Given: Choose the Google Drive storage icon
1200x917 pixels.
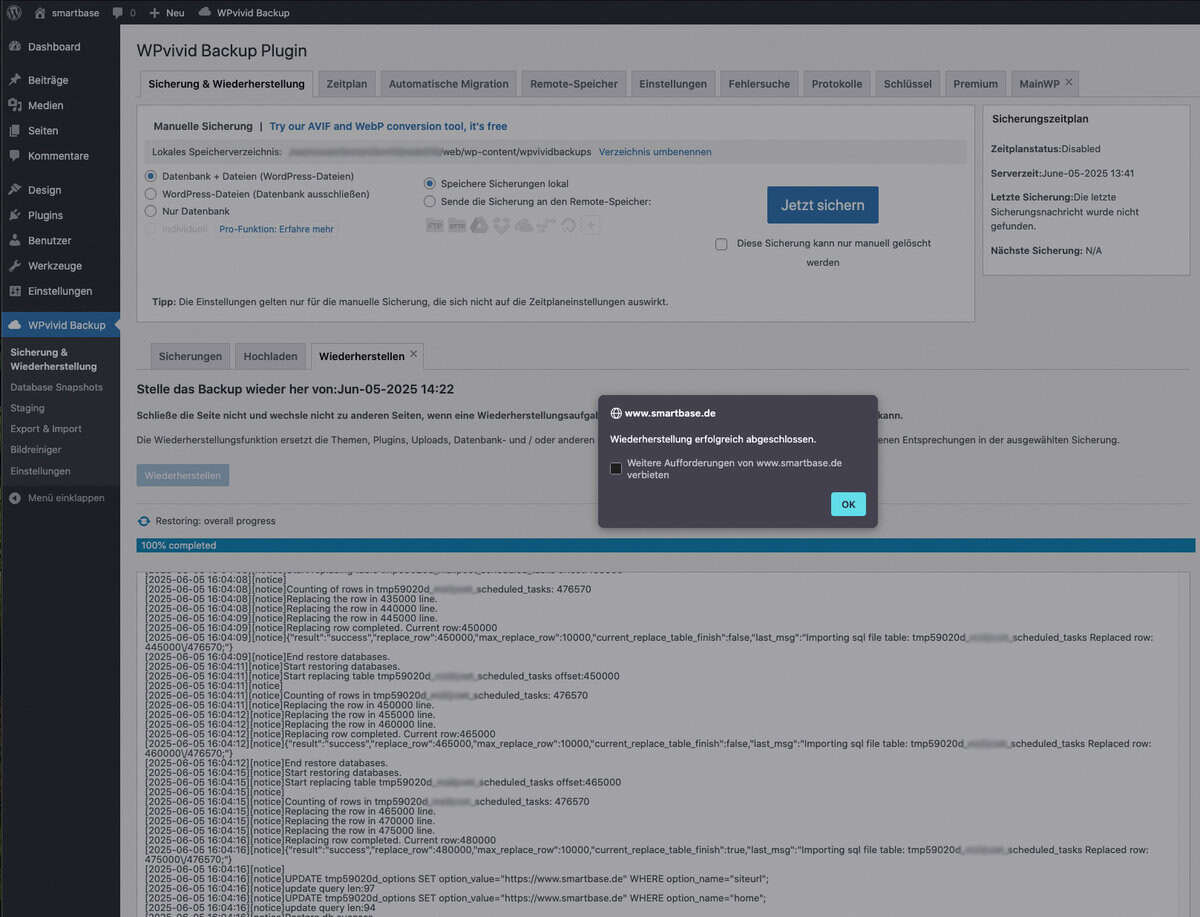Looking at the screenshot, I should 479,225.
